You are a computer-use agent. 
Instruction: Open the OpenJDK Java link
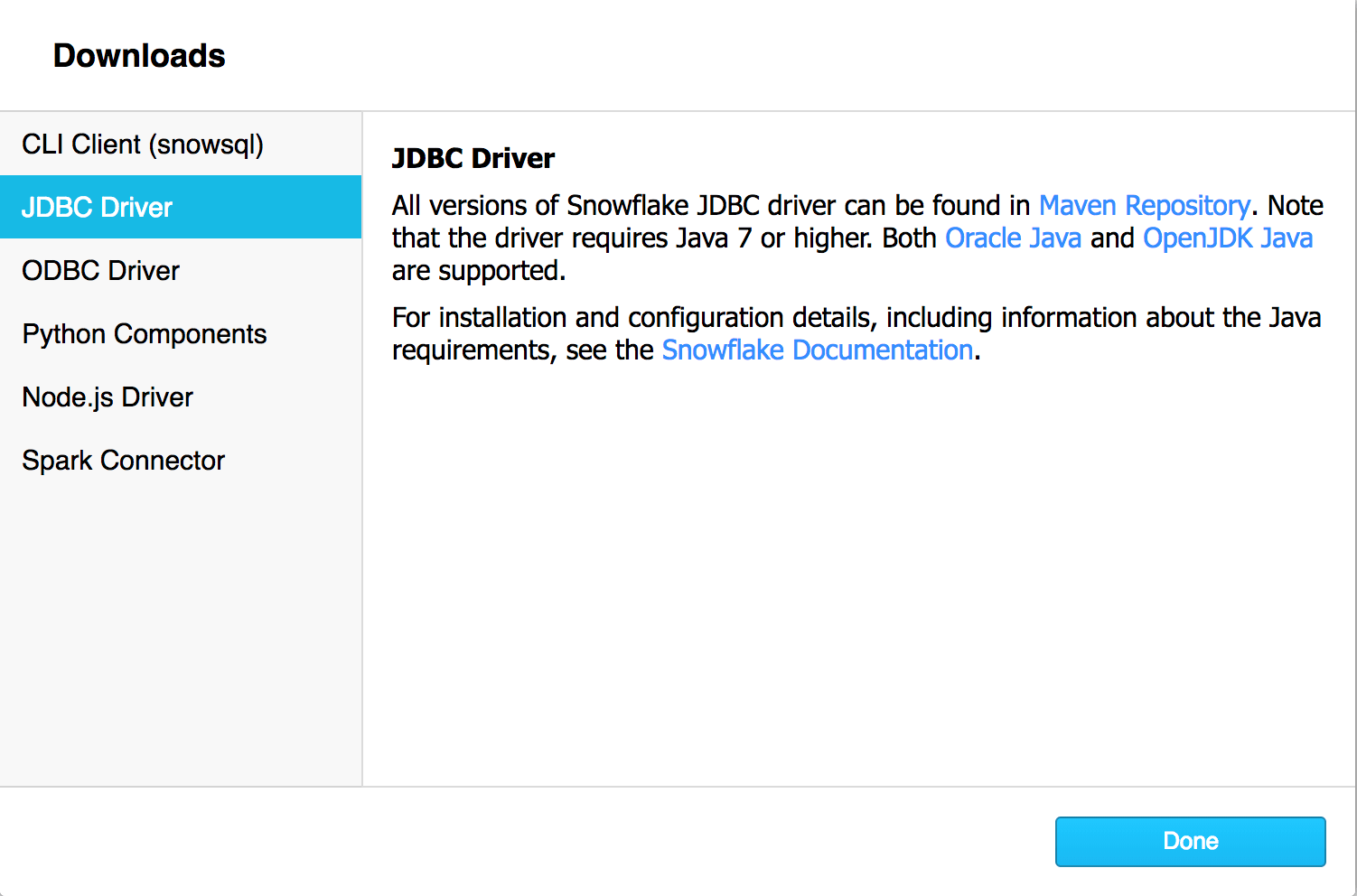tap(1228, 238)
